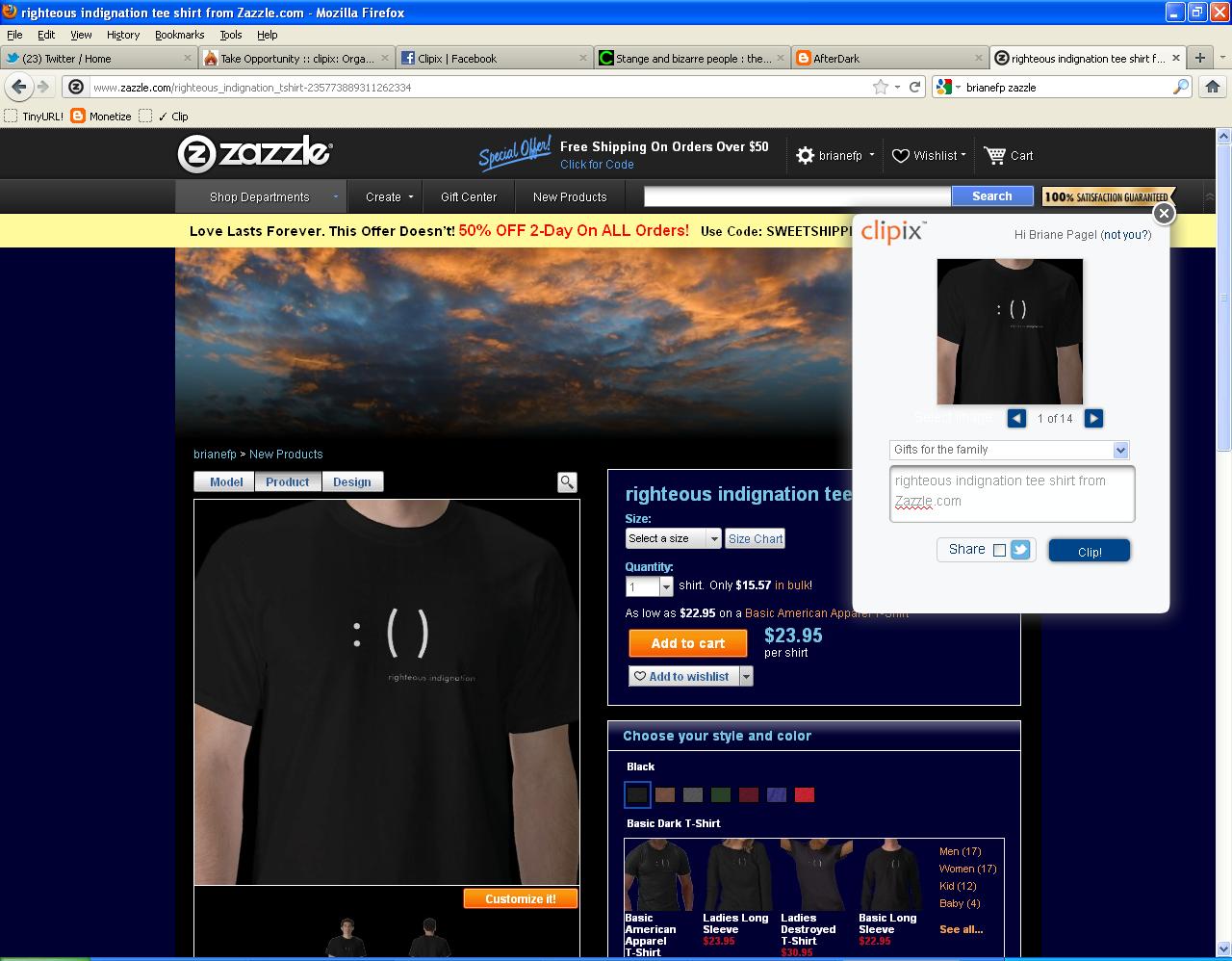This screenshot has width=1232, height=961.
Task: Click the Clipix description text box
Action: [1012, 494]
